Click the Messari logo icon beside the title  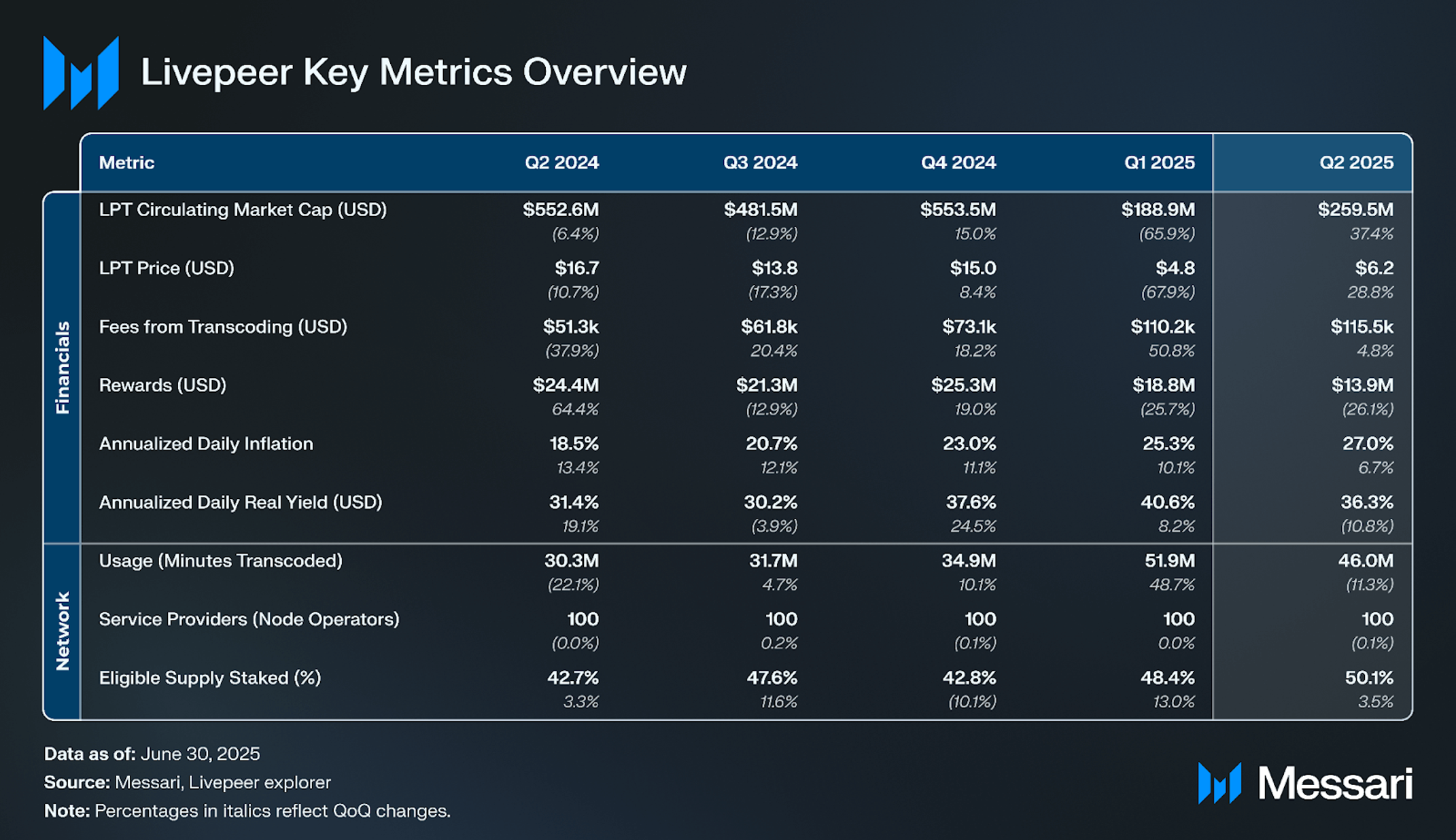[x=81, y=73]
